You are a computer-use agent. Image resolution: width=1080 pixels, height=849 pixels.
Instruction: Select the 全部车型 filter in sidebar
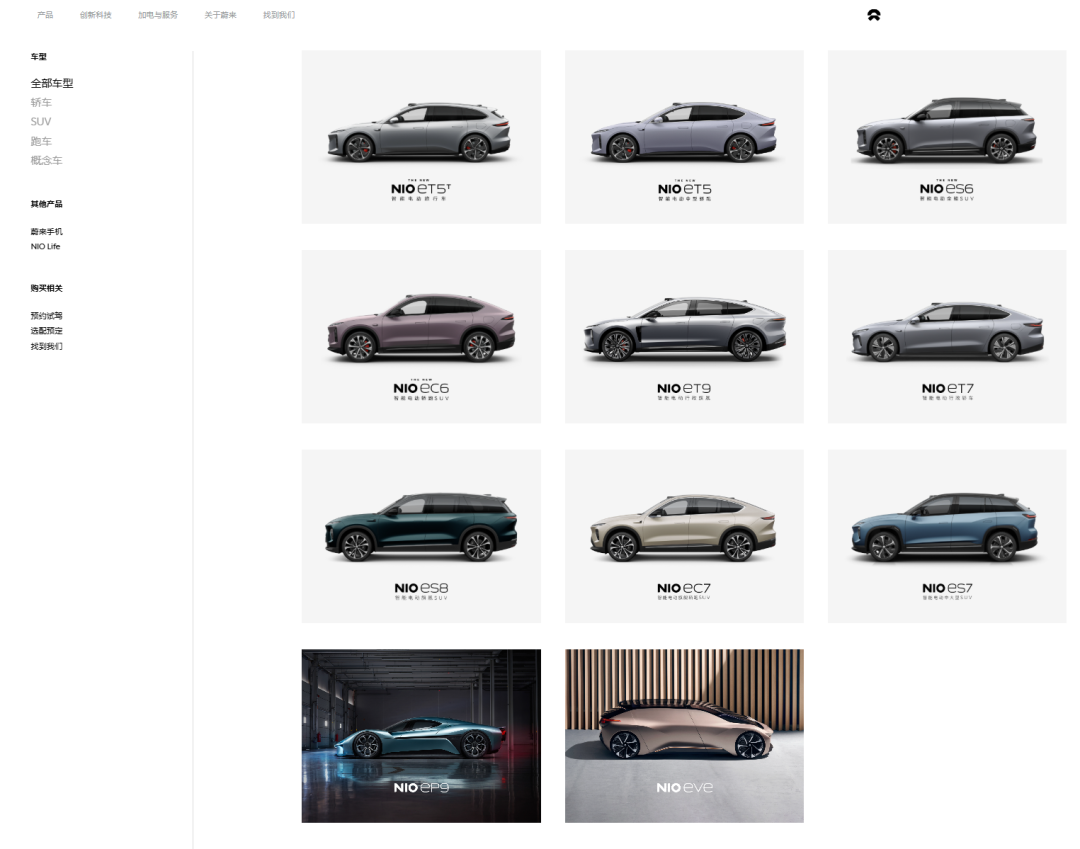pos(52,83)
